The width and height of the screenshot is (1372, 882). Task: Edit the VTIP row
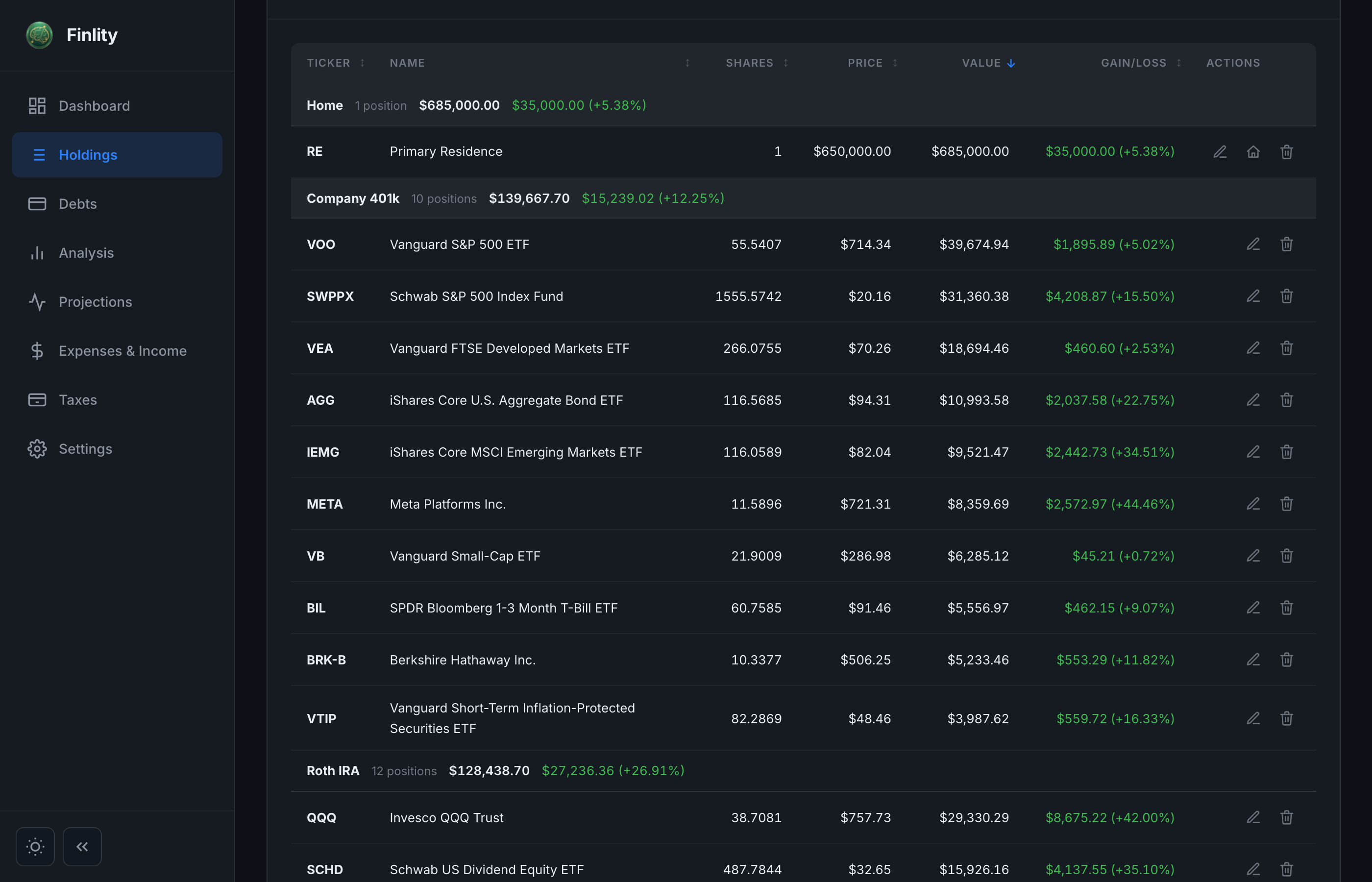coord(1253,718)
